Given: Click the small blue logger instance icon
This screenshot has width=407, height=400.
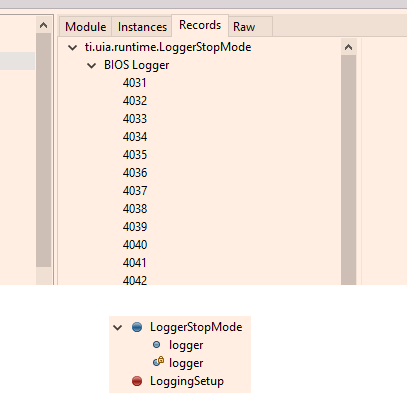Looking at the screenshot, I should click(x=156, y=345).
